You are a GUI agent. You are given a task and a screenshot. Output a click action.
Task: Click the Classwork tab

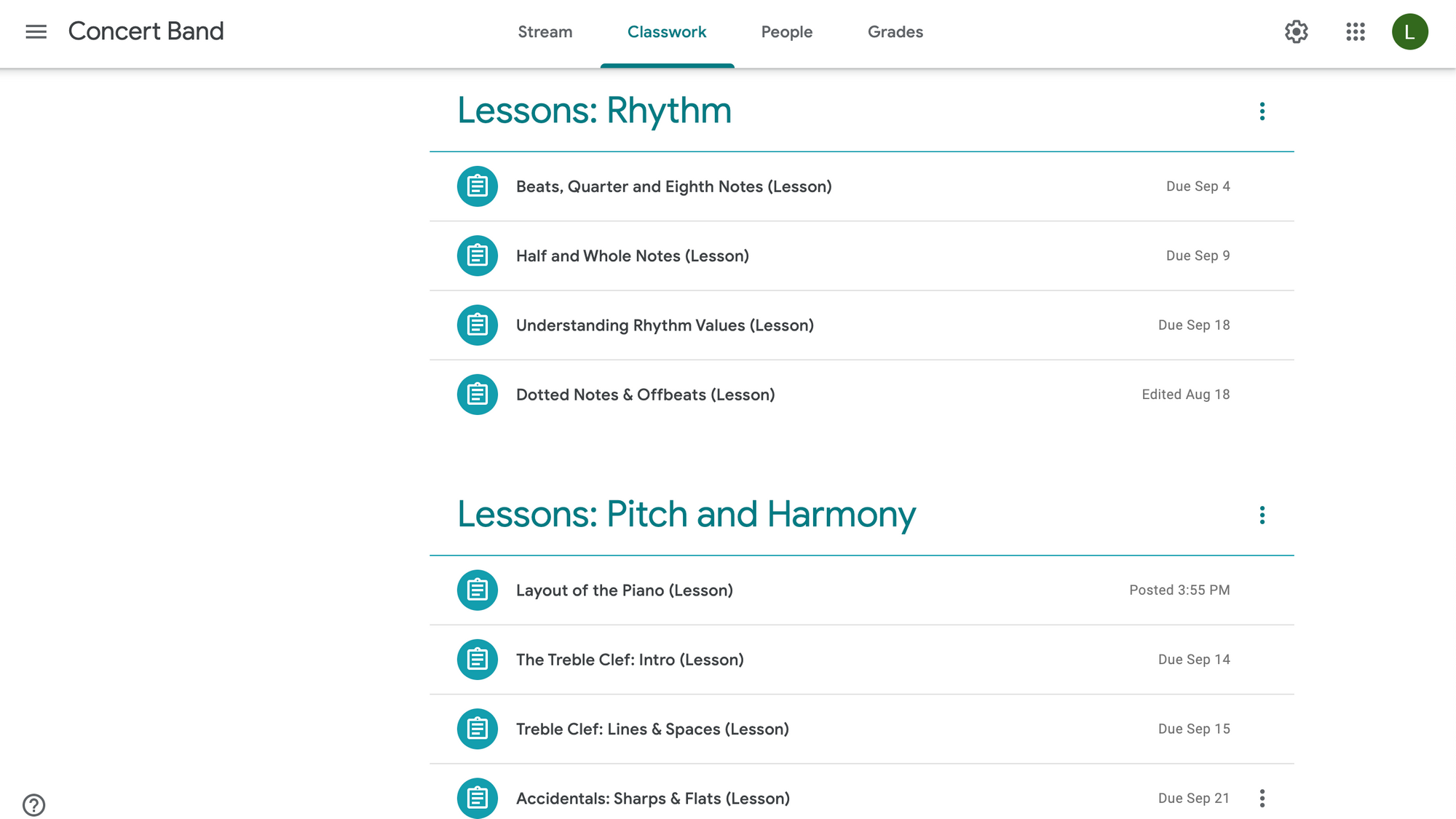click(x=667, y=32)
